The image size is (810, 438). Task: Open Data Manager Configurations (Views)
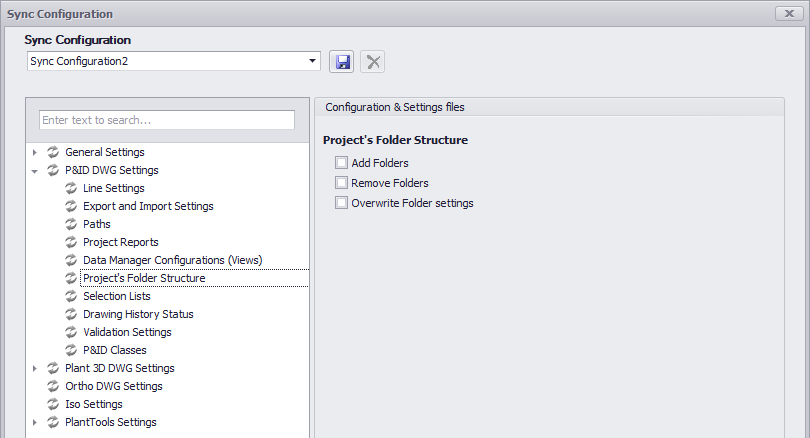[x=173, y=260]
